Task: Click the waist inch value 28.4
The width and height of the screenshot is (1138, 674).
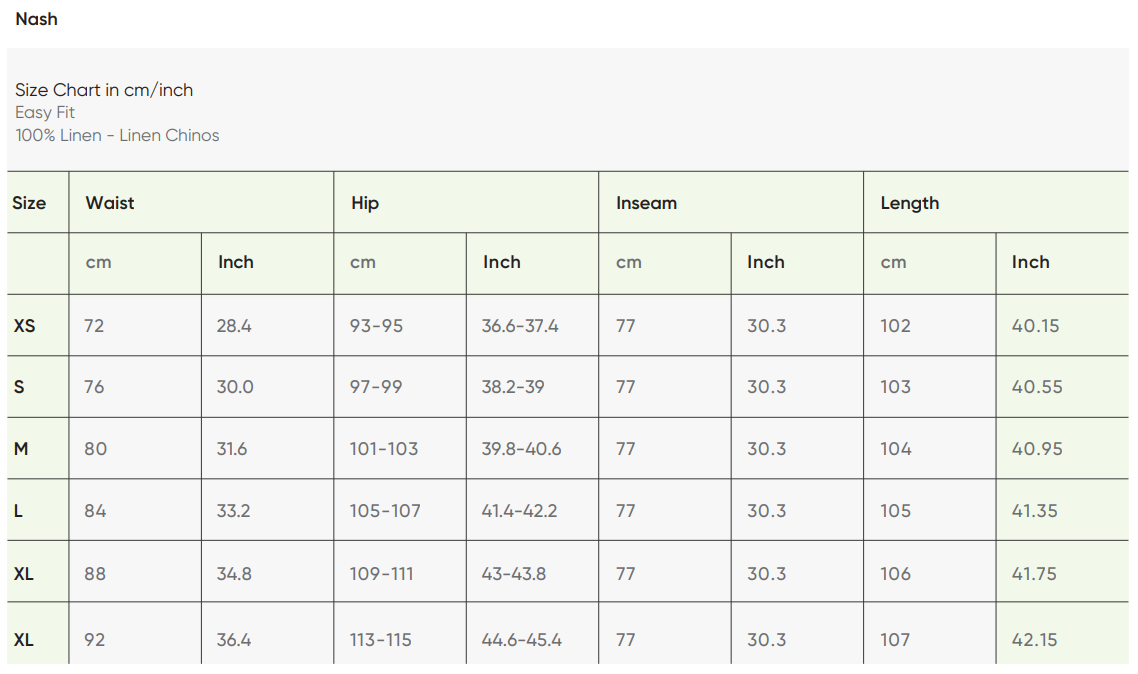Action: [x=234, y=325]
